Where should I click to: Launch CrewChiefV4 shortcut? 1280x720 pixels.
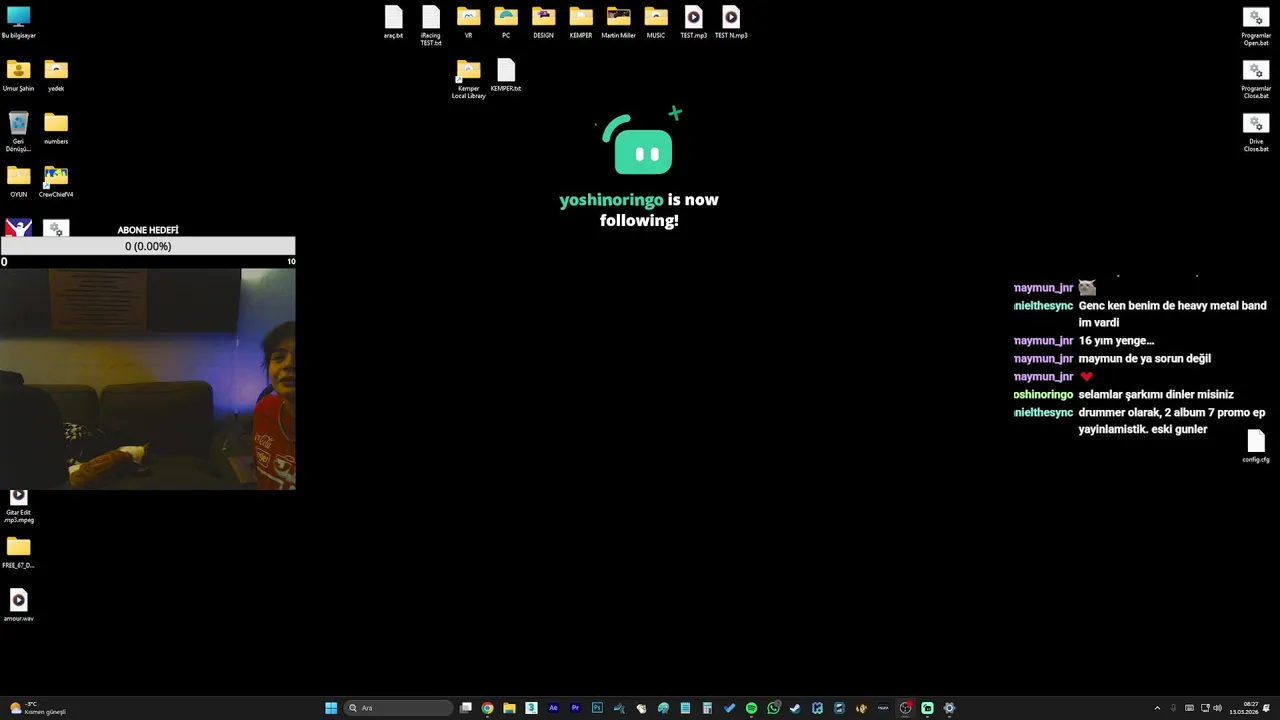point(56,181)
